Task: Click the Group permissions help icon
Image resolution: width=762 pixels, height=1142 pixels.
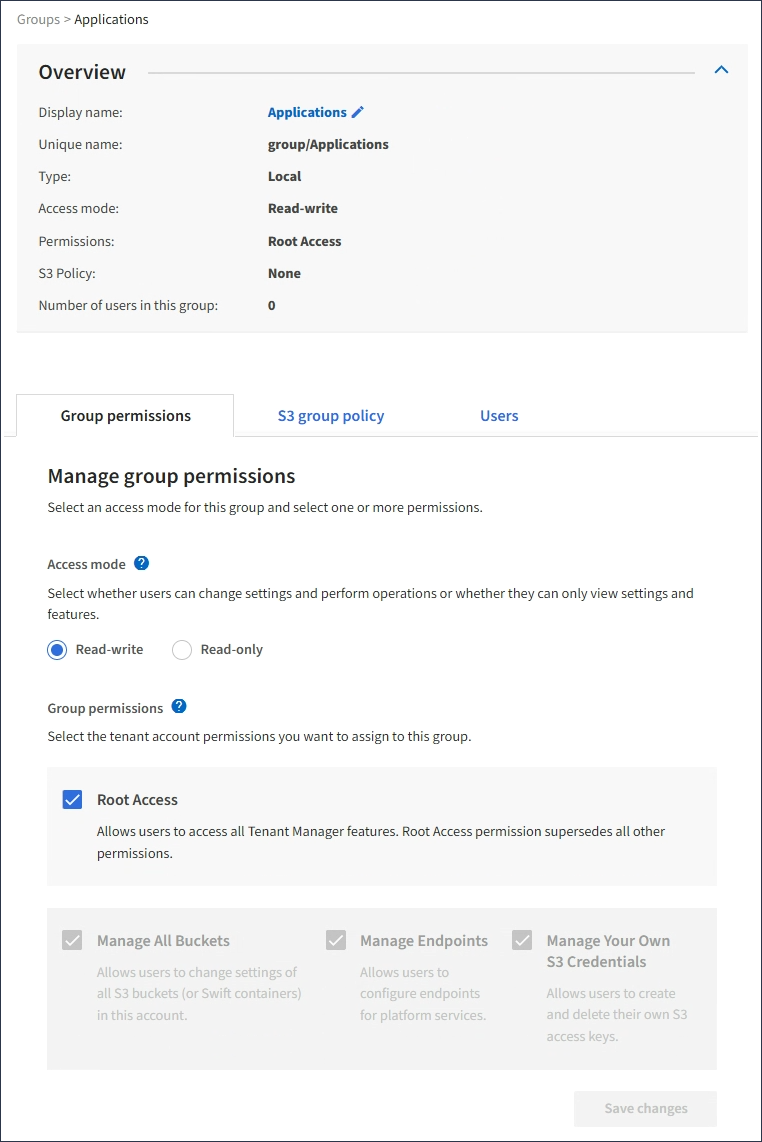Action: pyautogui.click(x=179, y=707)
